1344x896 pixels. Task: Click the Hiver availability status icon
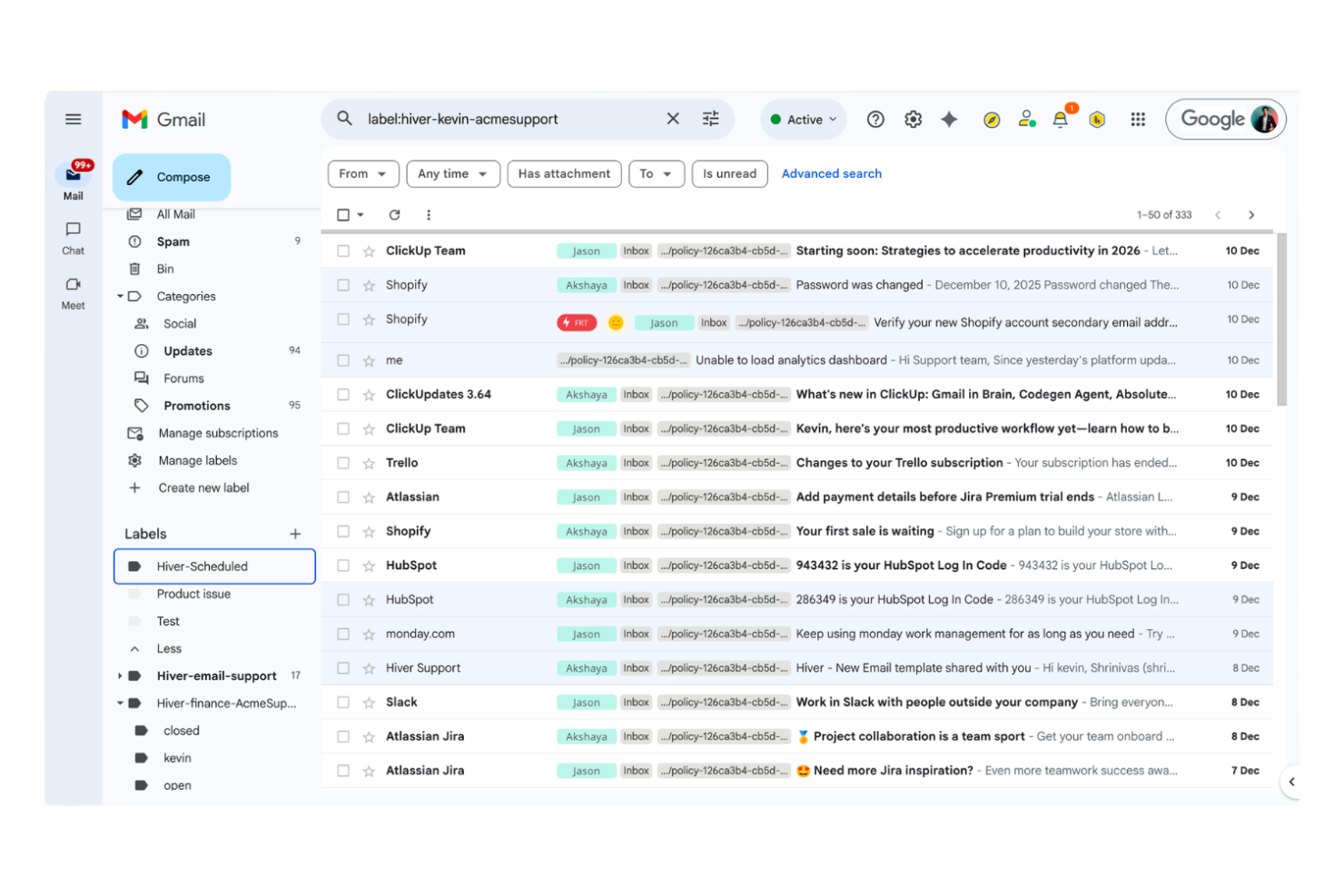[1026, 119]
